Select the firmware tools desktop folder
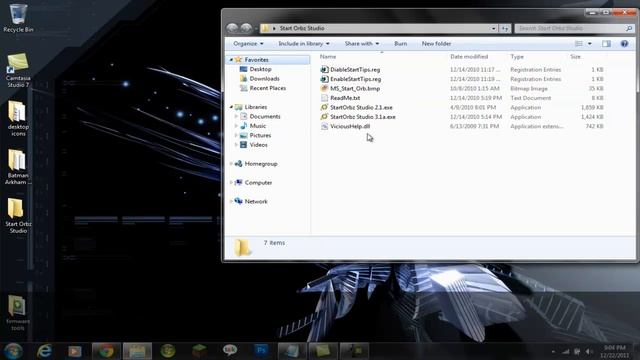Image resolution: width=640 pixels, height=360 pixels. tap(18, 313)
